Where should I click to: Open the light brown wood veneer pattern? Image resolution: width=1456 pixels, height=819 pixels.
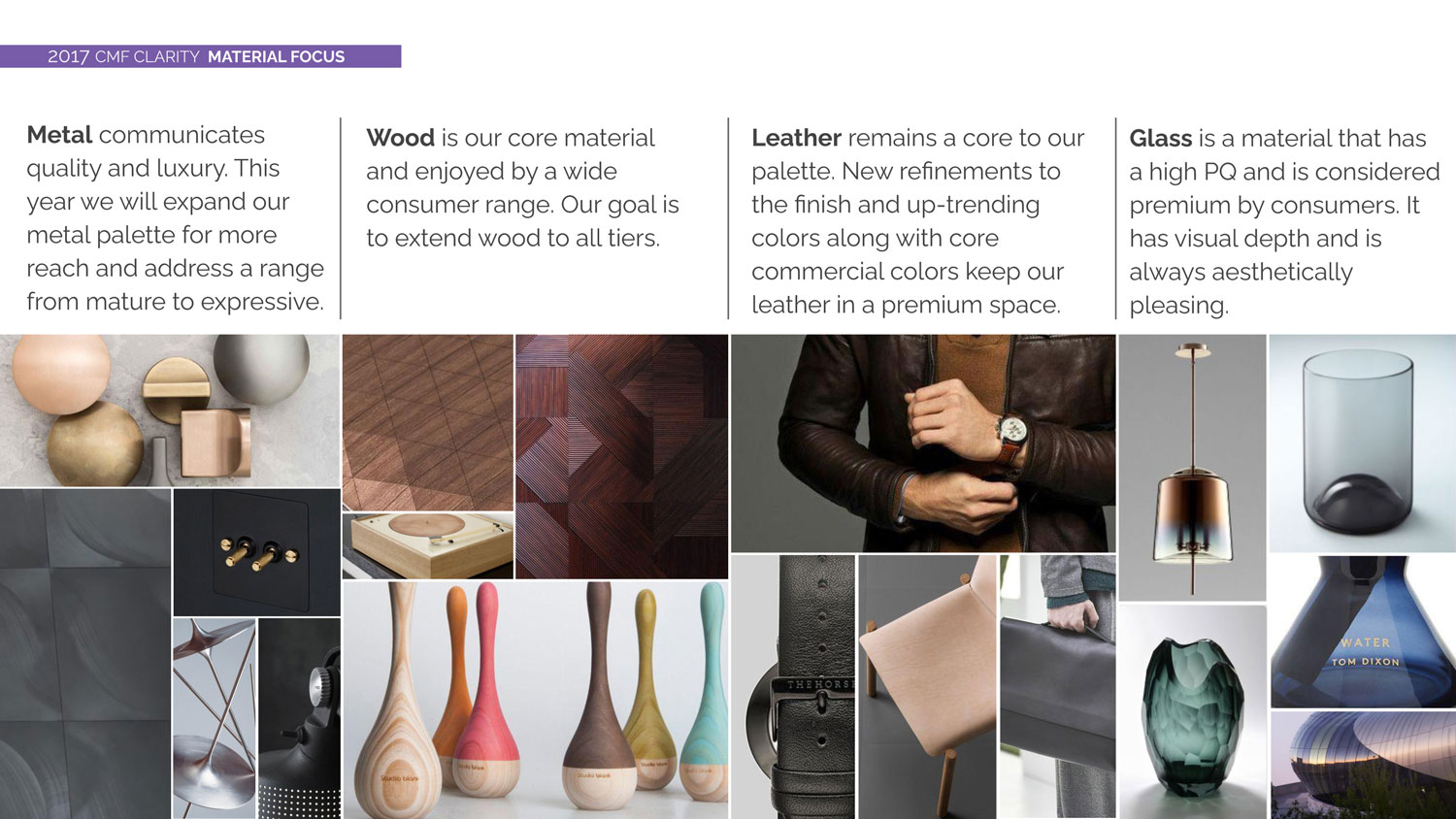tap(428, 422)
